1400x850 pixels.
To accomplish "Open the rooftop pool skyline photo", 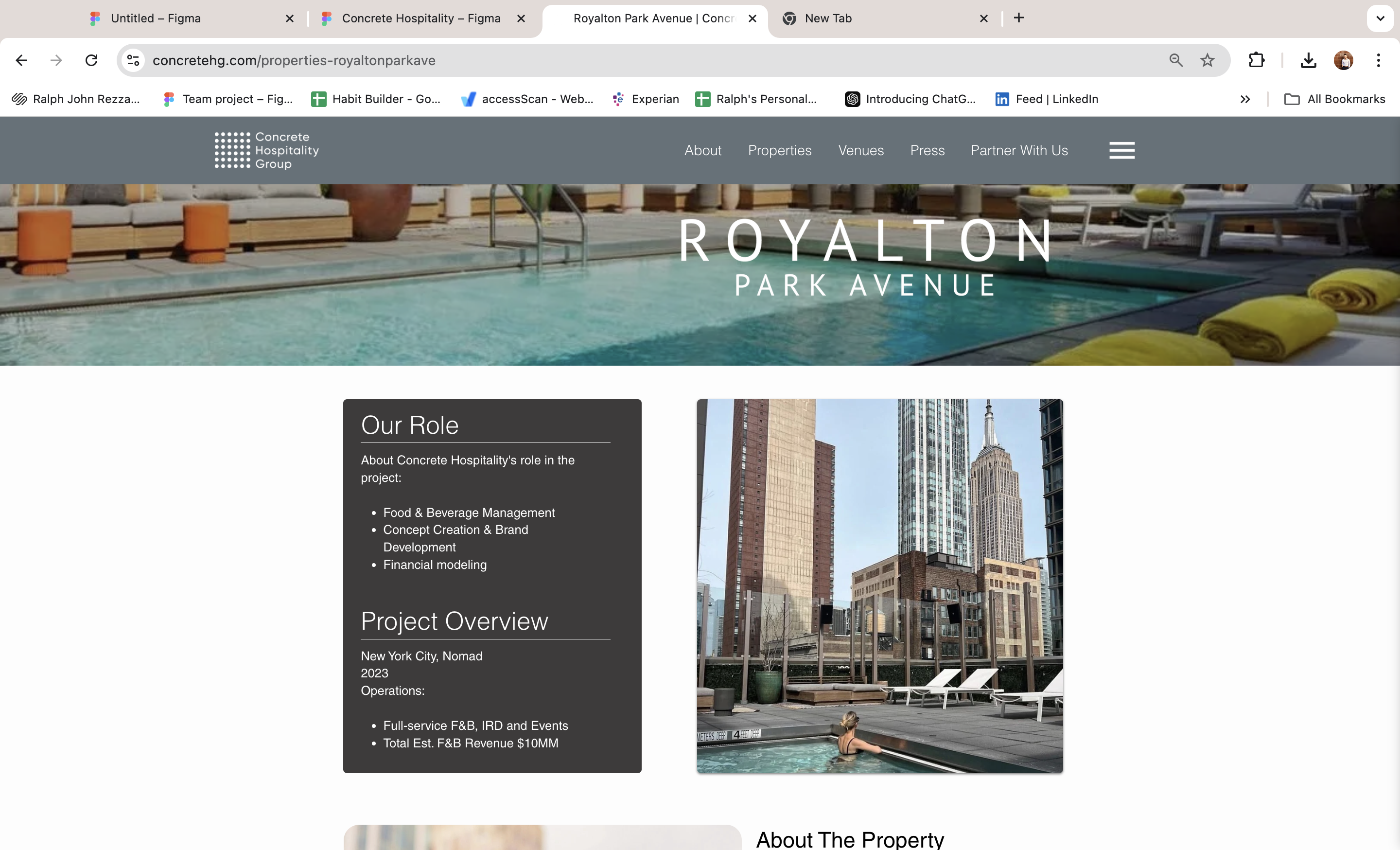I will (879, 586).
